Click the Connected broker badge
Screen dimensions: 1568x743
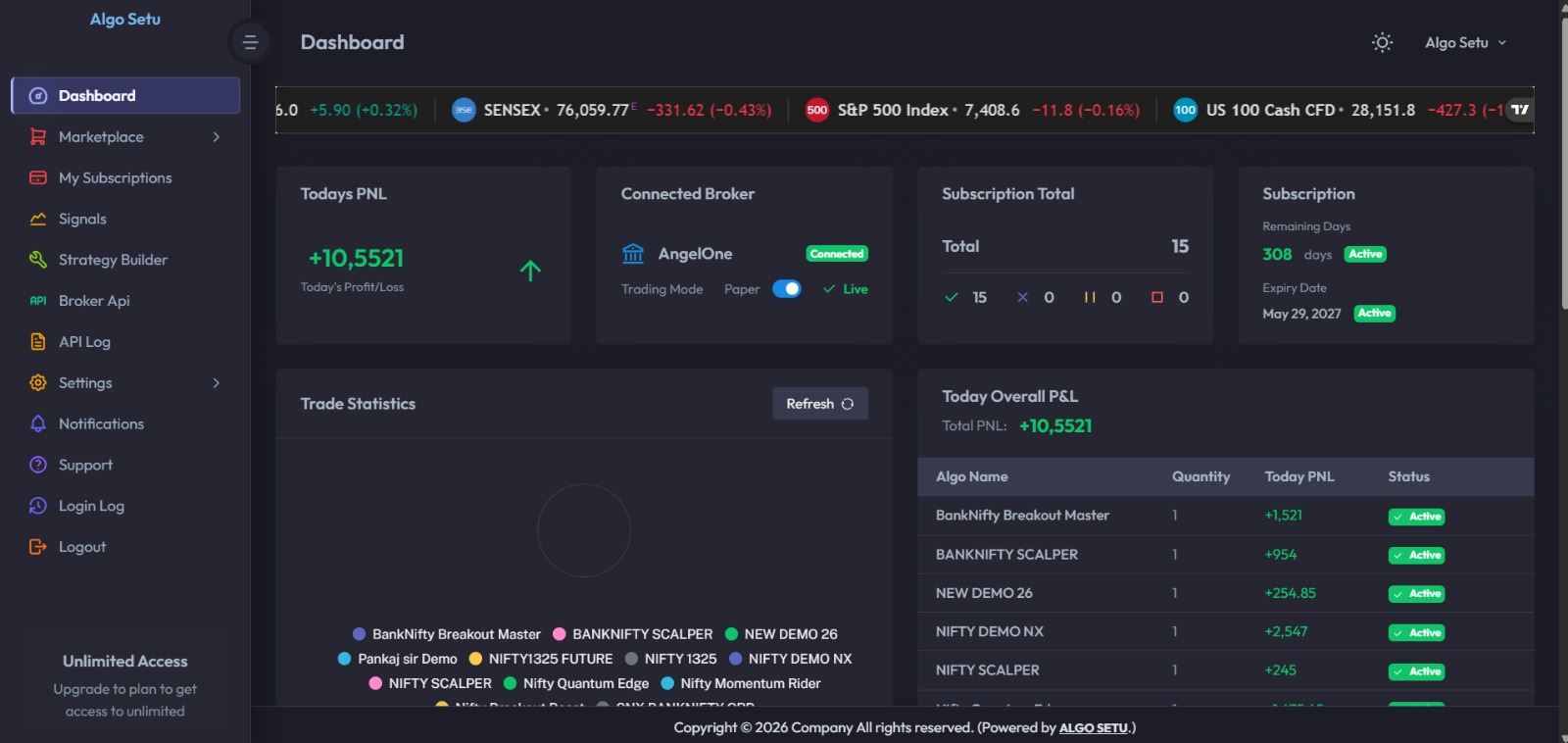[x=837, y=254]
